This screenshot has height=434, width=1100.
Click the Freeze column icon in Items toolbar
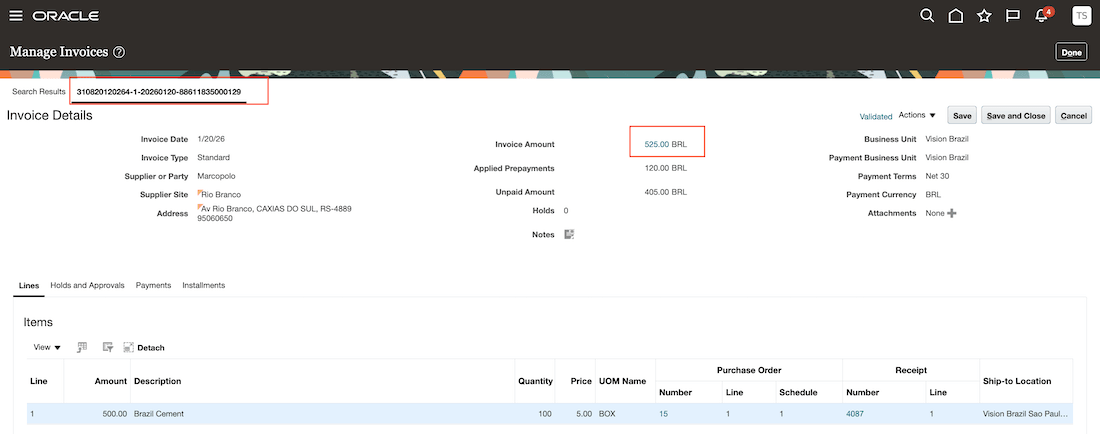click(x=82, y=347)
